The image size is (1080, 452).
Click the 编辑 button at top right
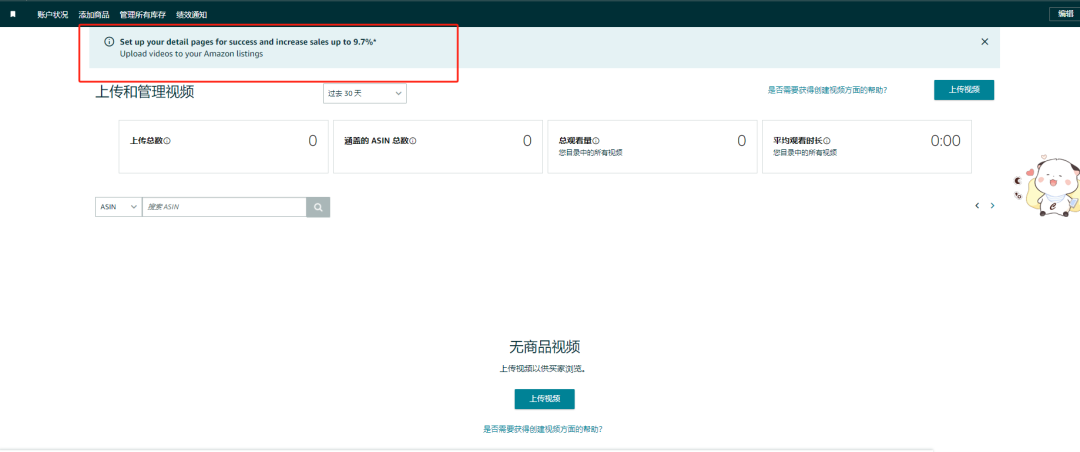click(x=1065, y=14)
